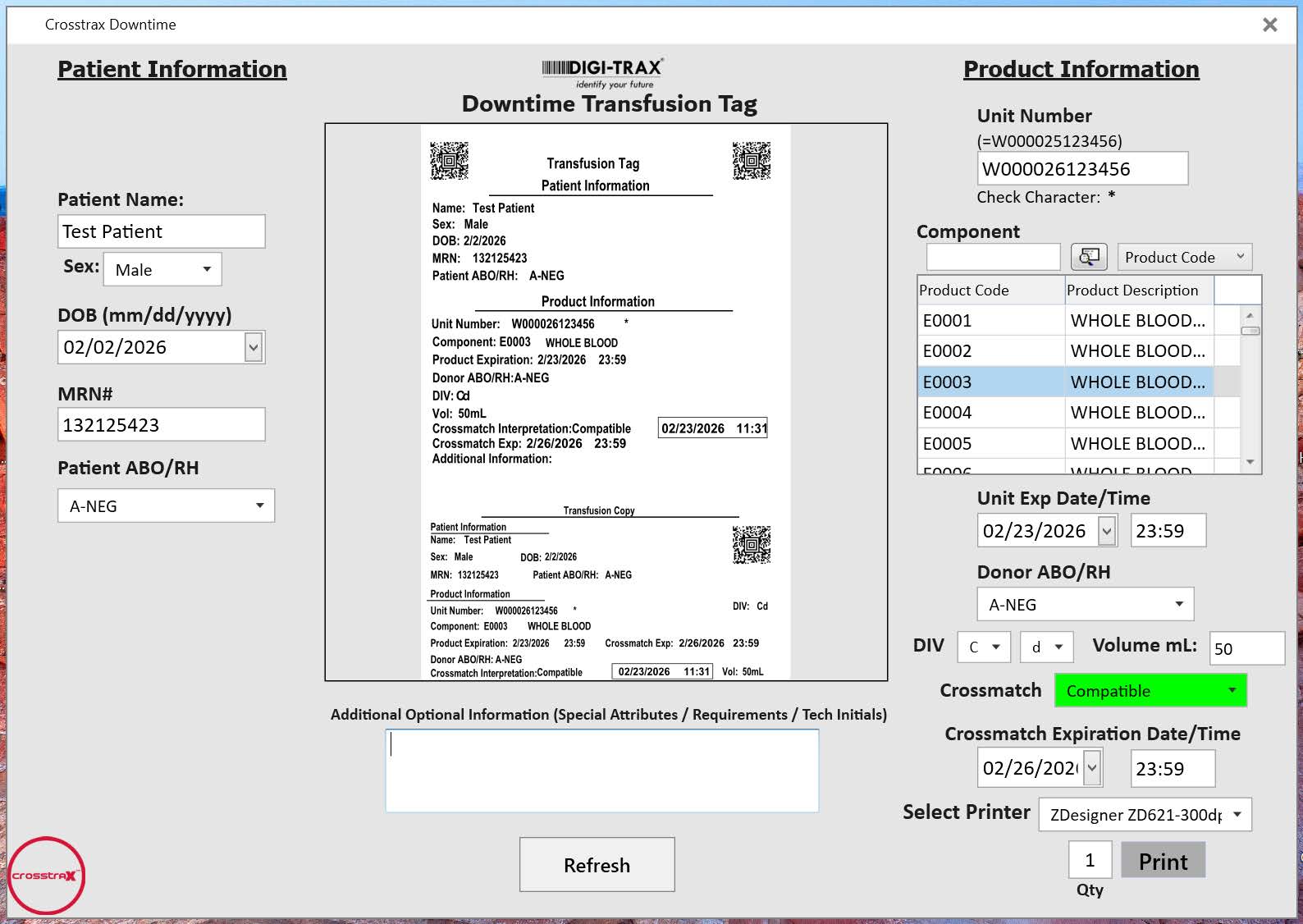1303x924 pixels.
Task: Click the component search icon button
Action: point(1089,257)
